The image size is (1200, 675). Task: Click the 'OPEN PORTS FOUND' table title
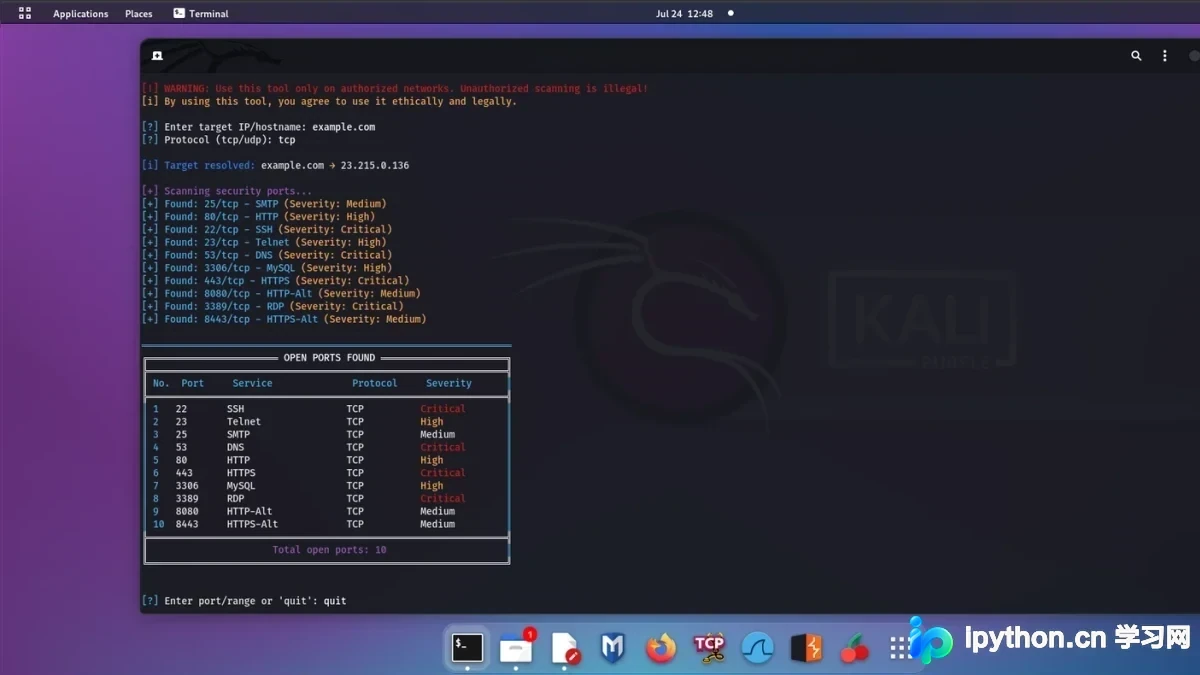(x=329, y=357)
